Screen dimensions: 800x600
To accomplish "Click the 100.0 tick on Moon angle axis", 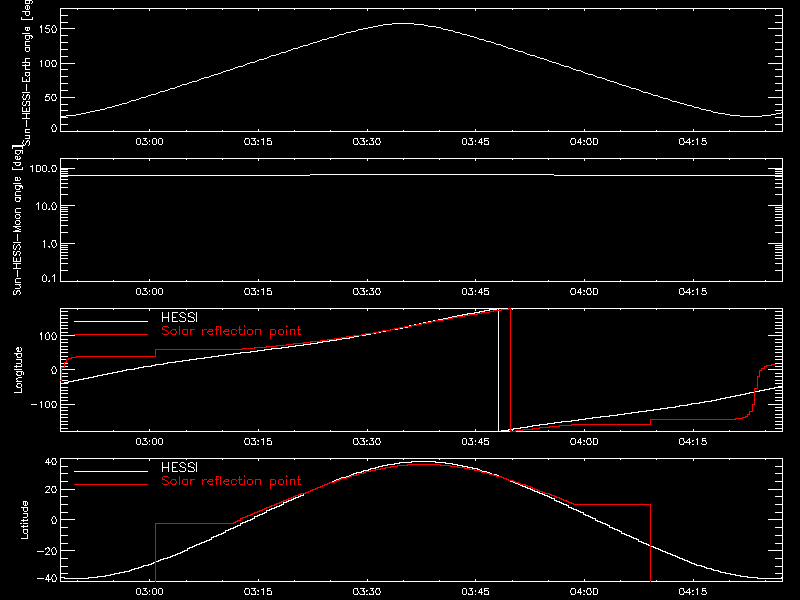I will [44, 169].
